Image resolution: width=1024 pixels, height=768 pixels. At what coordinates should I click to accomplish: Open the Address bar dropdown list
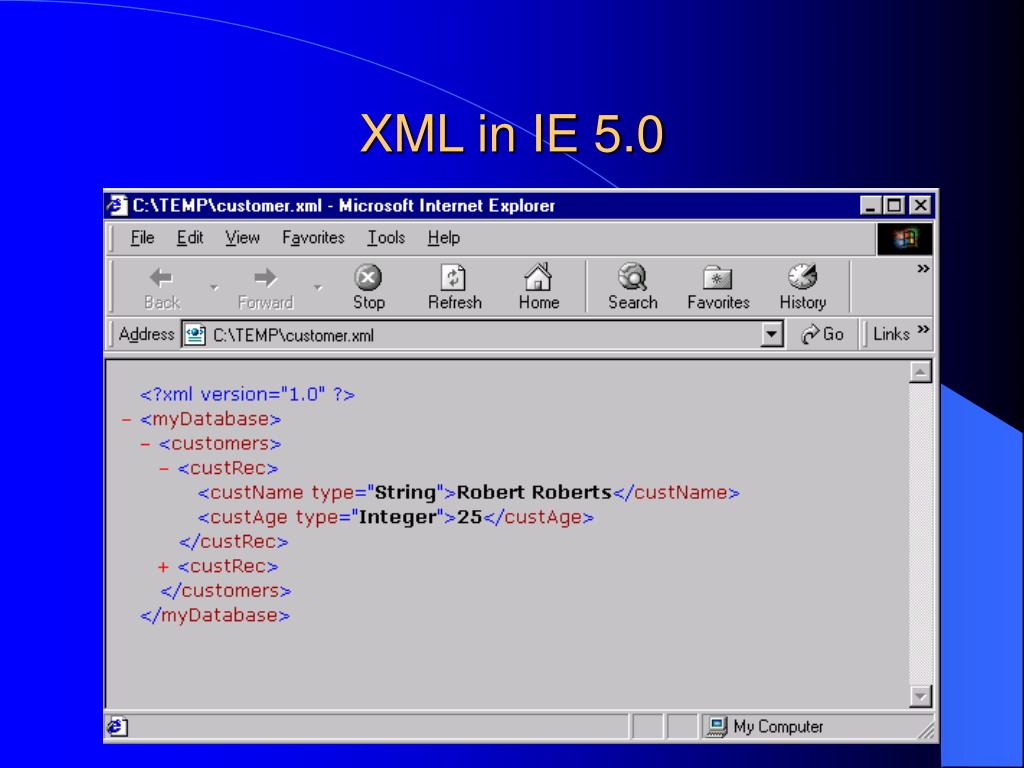tap(772, 335)
